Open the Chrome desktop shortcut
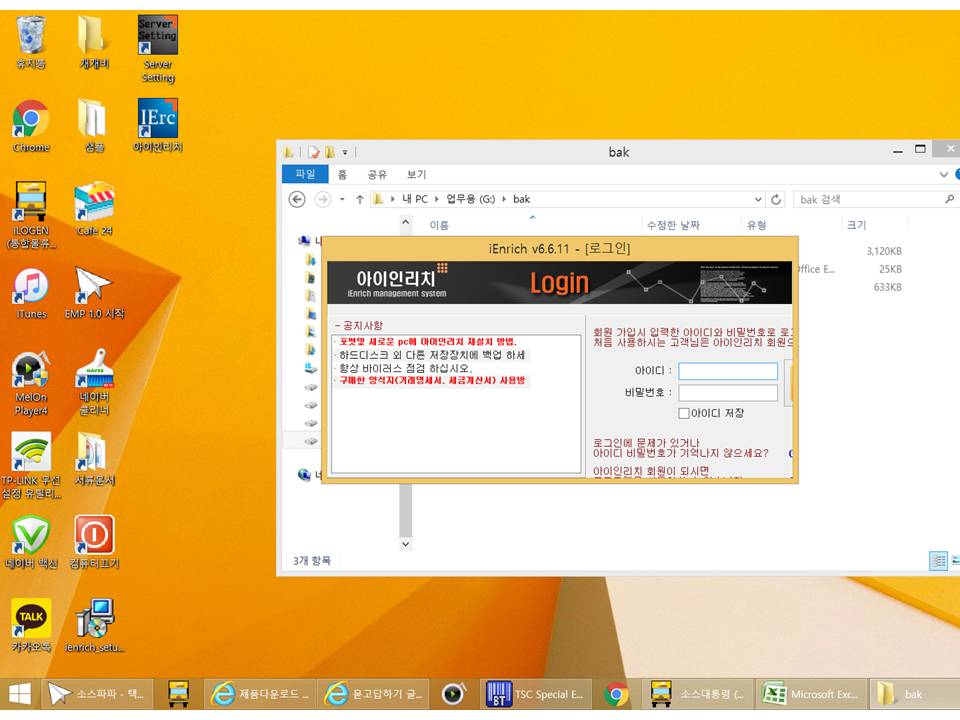 coord(31,120)
